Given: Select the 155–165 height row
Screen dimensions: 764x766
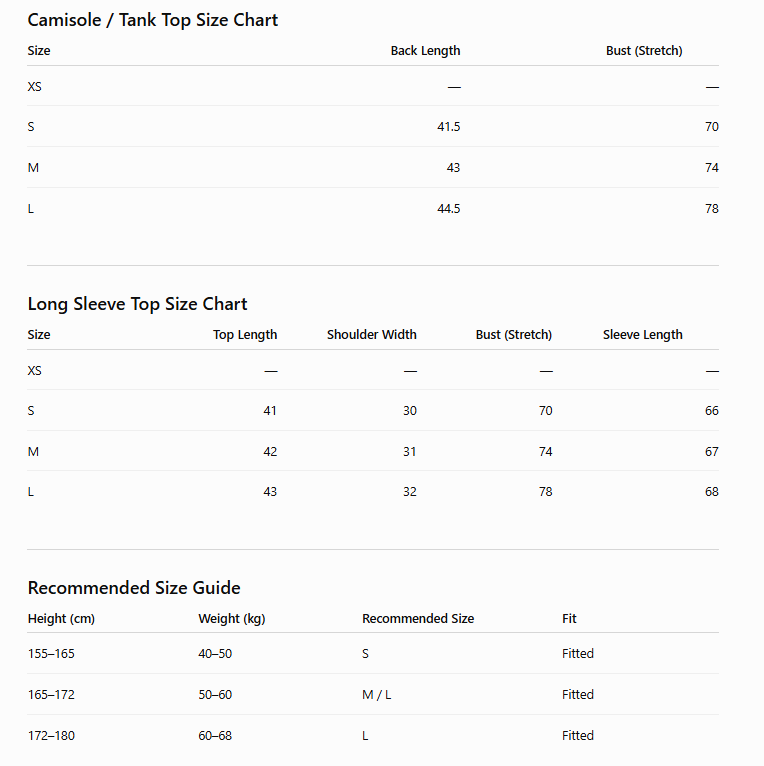Looking at the screenshot, I should click(373, 654).
